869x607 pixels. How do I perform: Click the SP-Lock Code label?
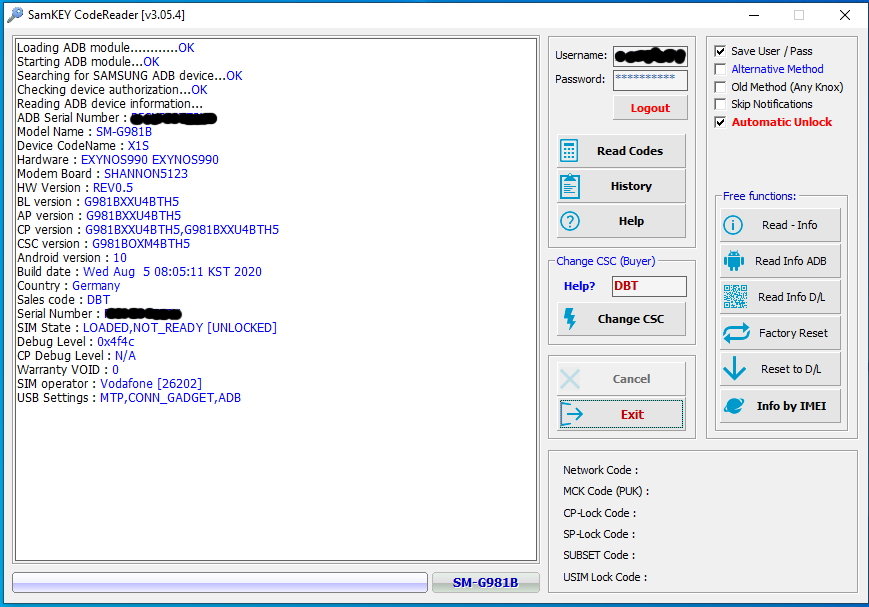(x=599, y=534)
